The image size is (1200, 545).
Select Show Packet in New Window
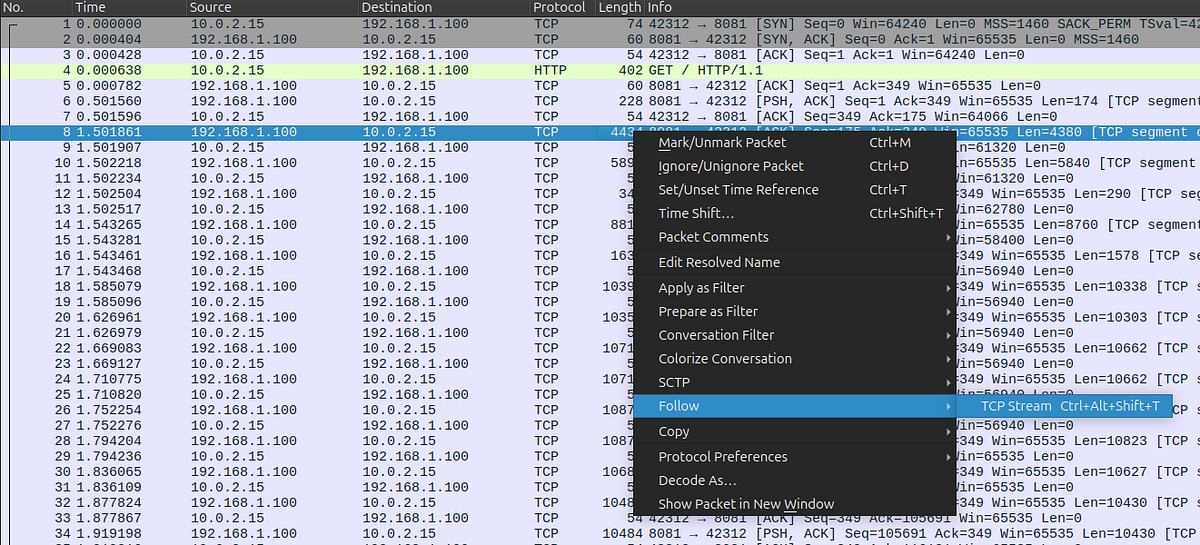tap(795, 504)
